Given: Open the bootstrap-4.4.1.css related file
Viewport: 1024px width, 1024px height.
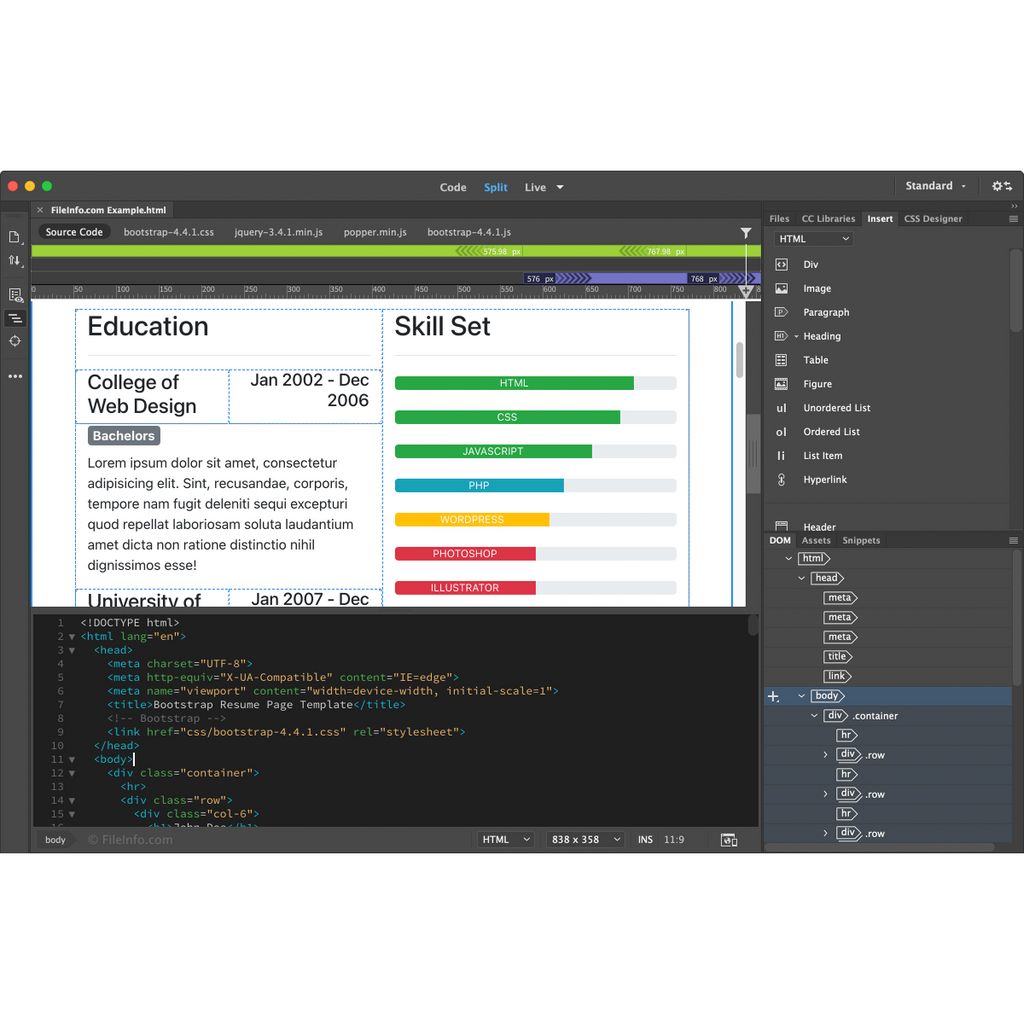Looking at the screenshot, I should (169, 232).
